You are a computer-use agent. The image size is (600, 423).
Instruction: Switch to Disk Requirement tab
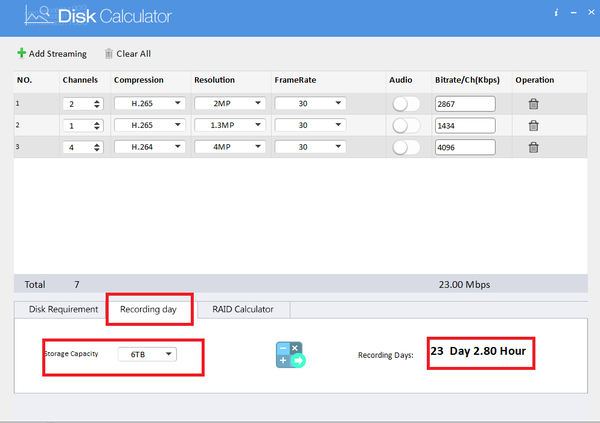click(x=64, y=309)
